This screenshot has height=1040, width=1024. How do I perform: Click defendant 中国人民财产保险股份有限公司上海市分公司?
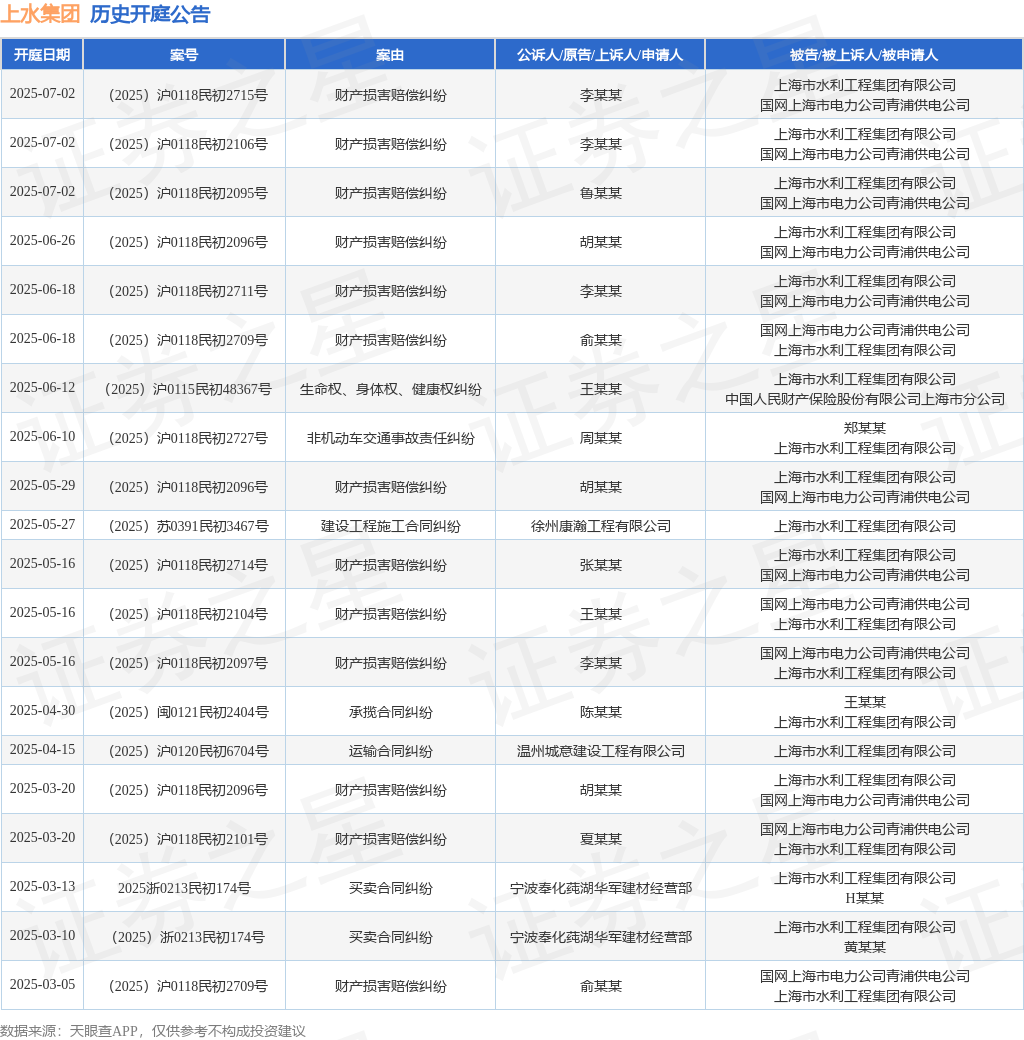point(865,399)
